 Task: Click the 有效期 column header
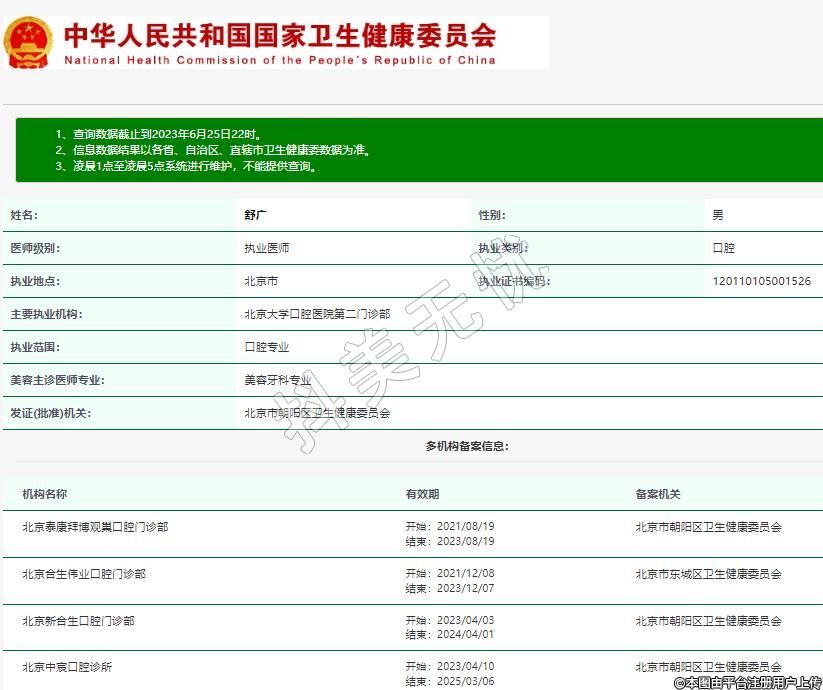point(422,494)
